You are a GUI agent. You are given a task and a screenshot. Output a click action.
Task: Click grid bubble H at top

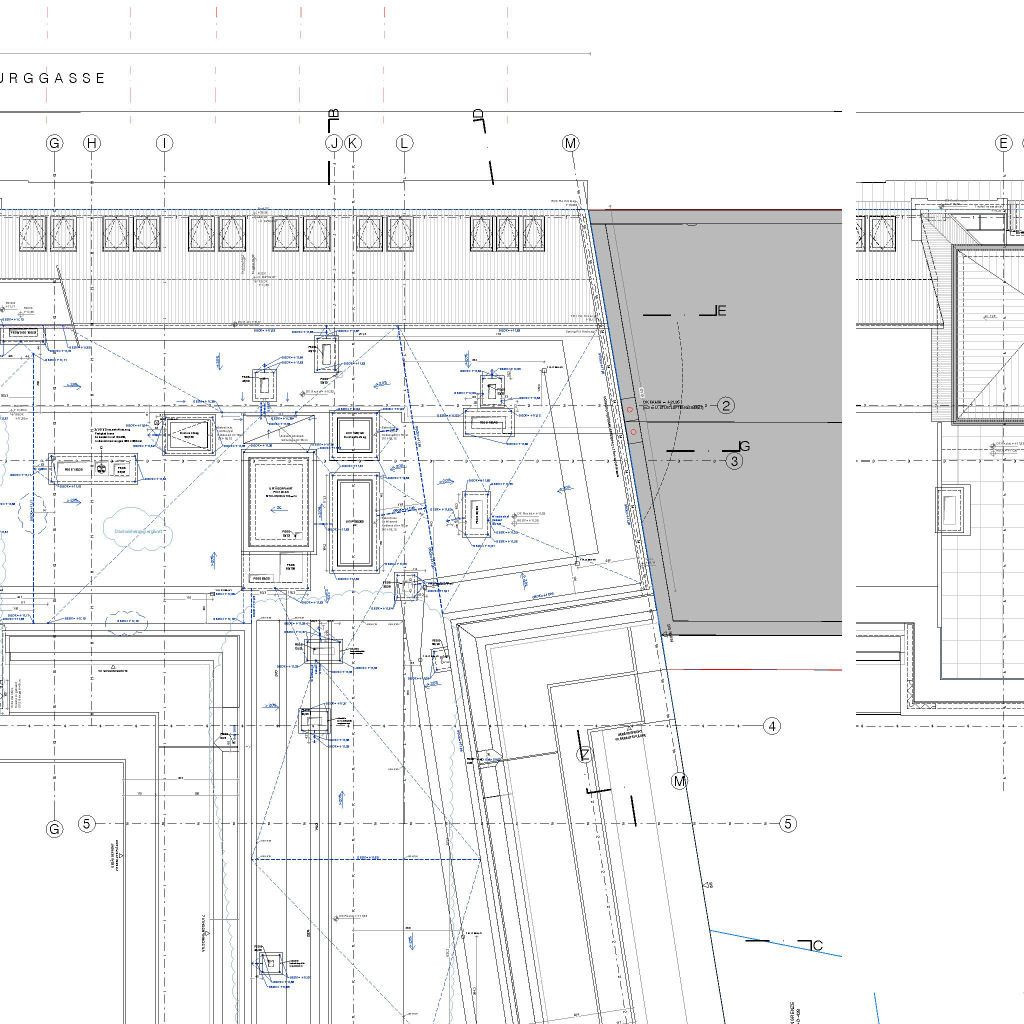92,143
